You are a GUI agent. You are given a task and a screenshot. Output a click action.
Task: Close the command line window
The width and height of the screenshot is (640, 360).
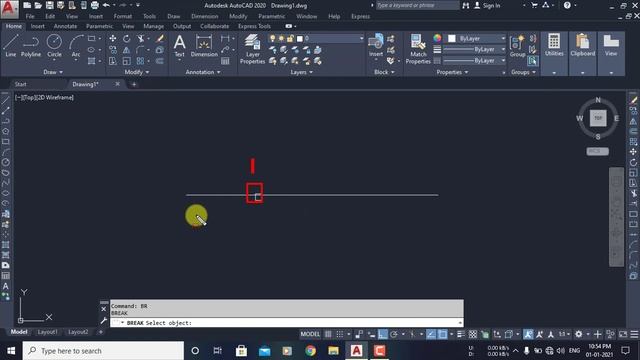click(x=103, y=309)
